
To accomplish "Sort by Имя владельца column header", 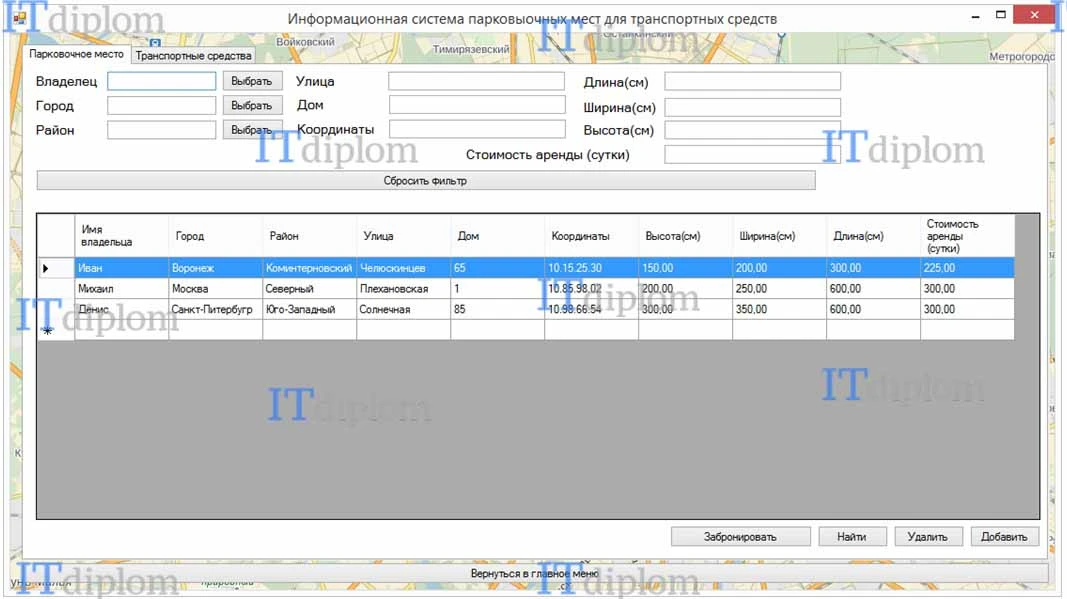I will click(x=121, y=236).
